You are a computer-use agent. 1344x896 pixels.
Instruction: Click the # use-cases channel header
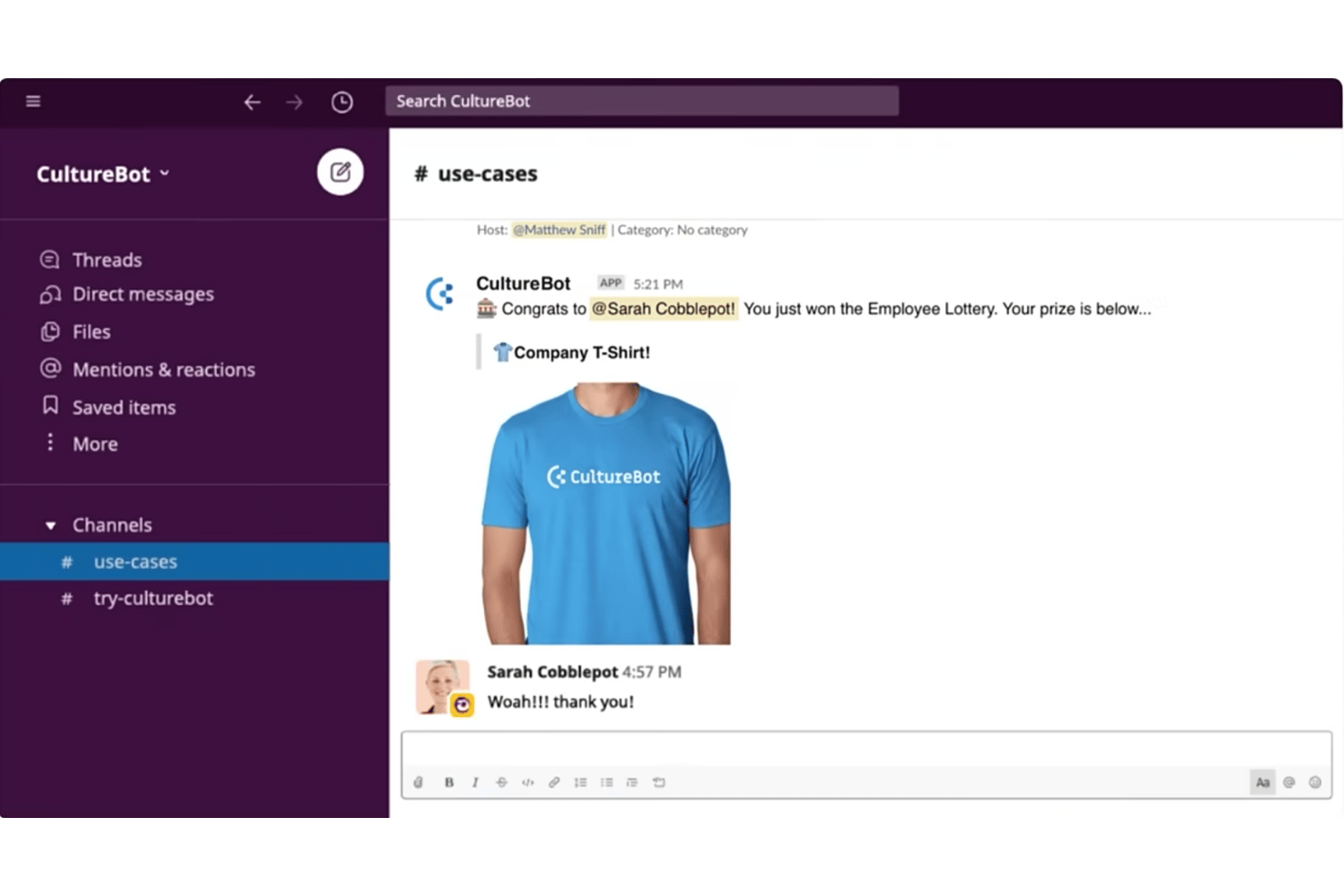tap(476, 173)
